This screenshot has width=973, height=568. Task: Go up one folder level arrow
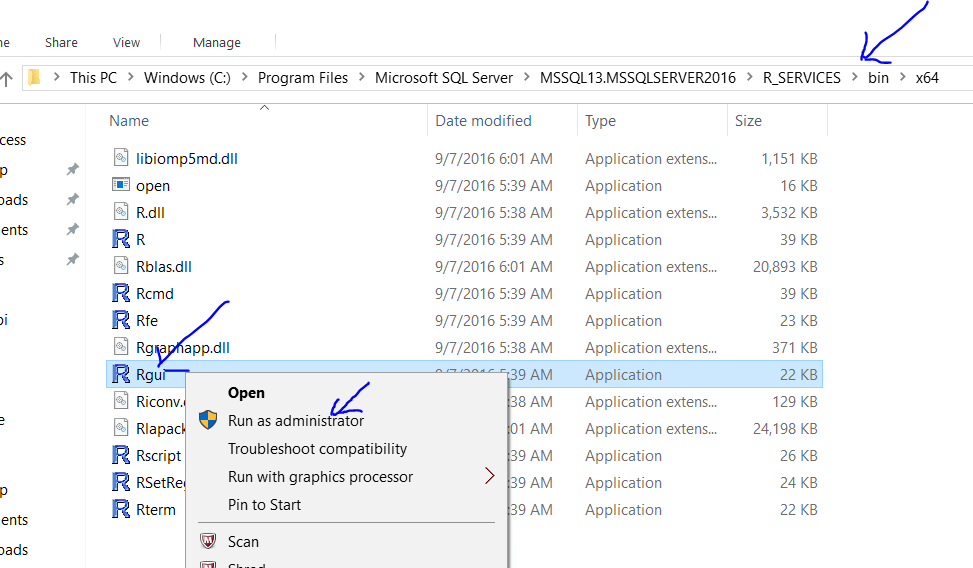7,79
